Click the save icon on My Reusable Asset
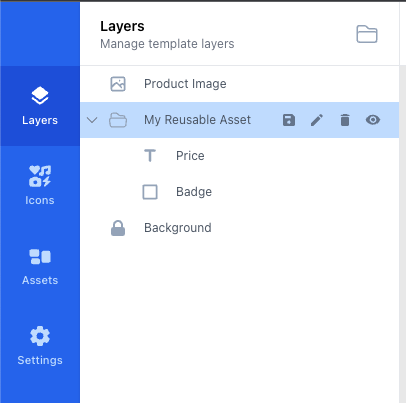 [x=289, y=120]
